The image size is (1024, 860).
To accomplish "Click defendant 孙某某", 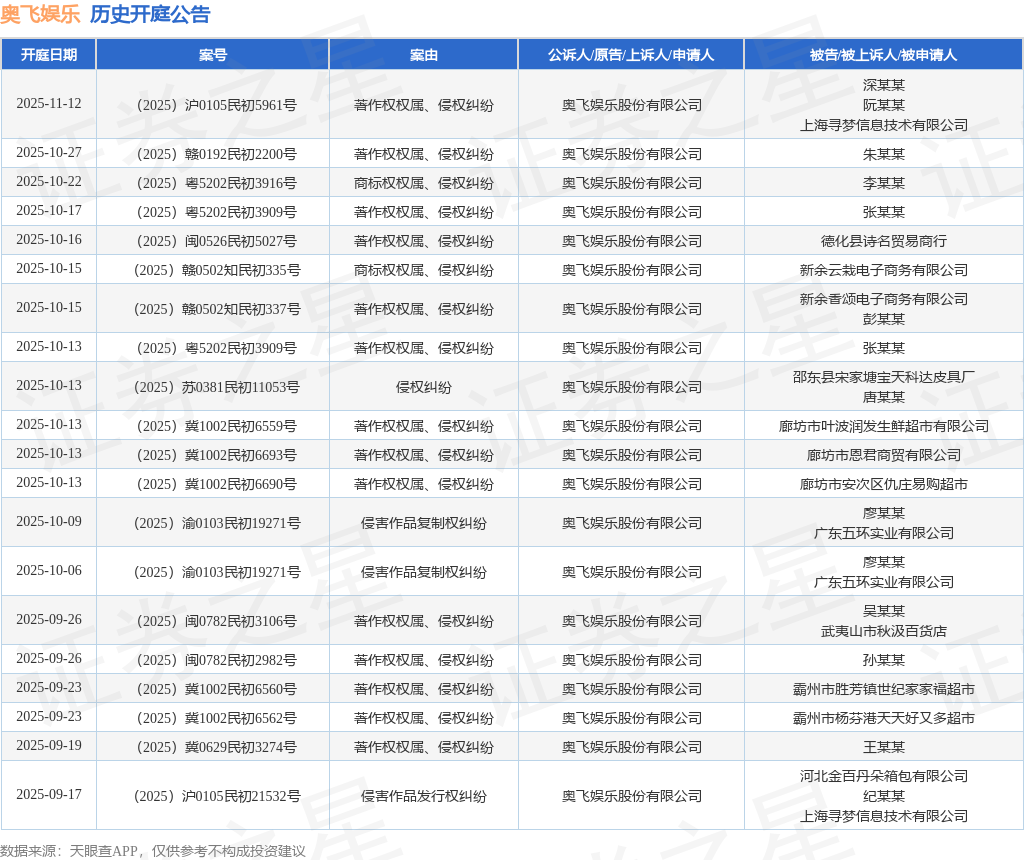I will click(x=884, y=660).
